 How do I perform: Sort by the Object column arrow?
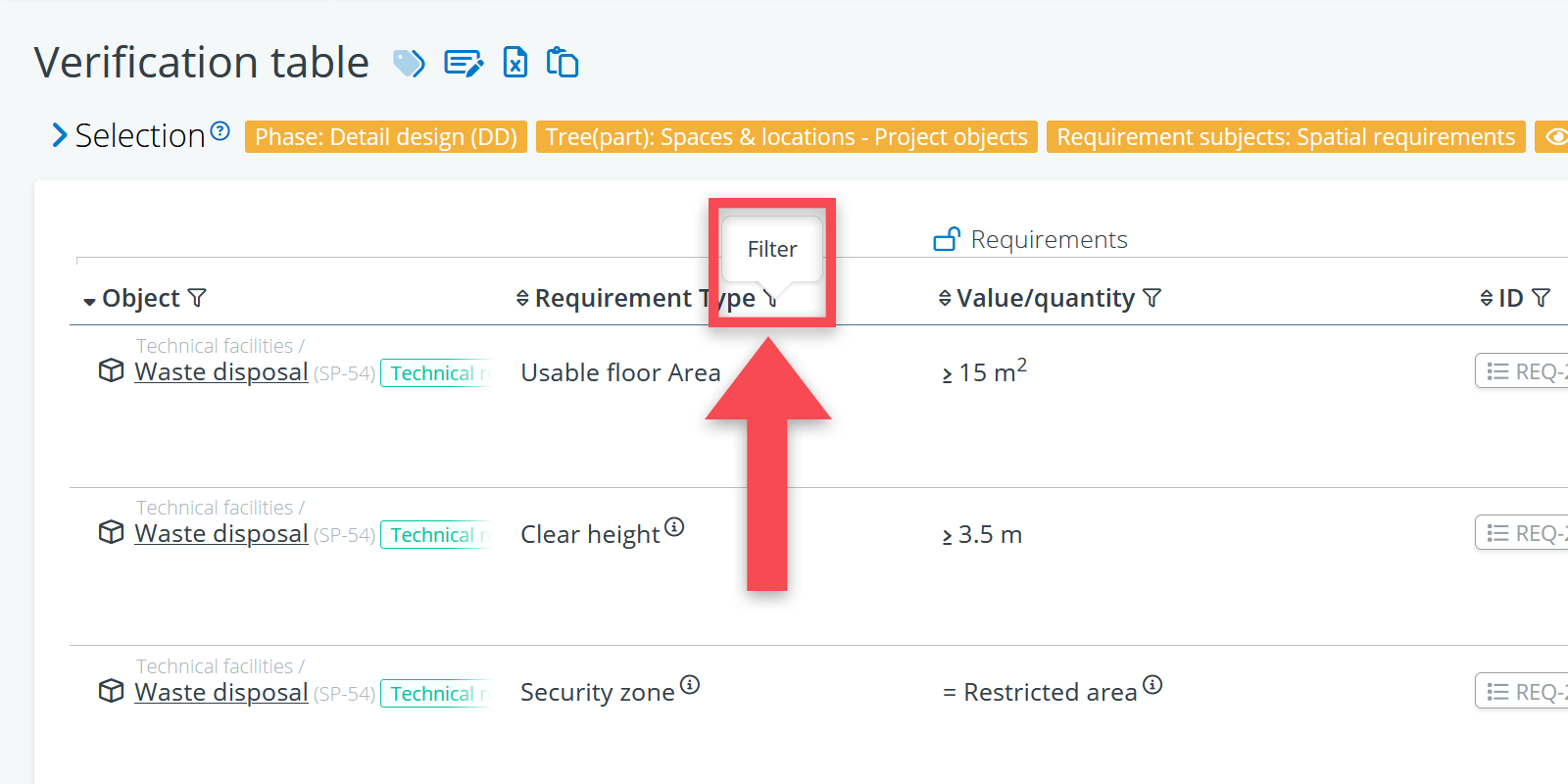tap(89, 301)
